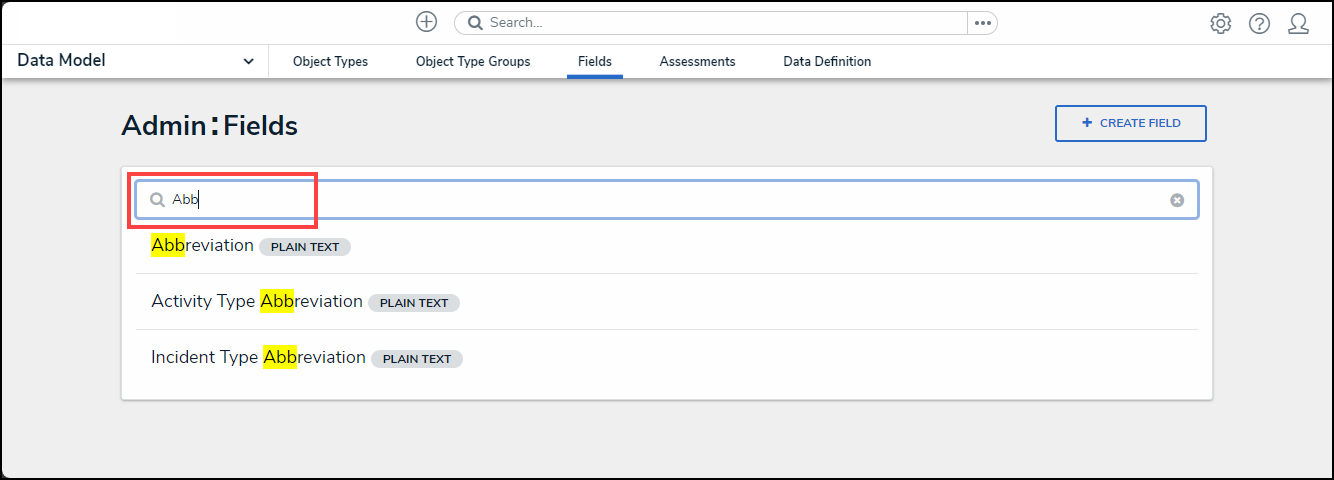Open the Object Type Groups tab
Screen dimensions: 1334x480
[473, 62]
